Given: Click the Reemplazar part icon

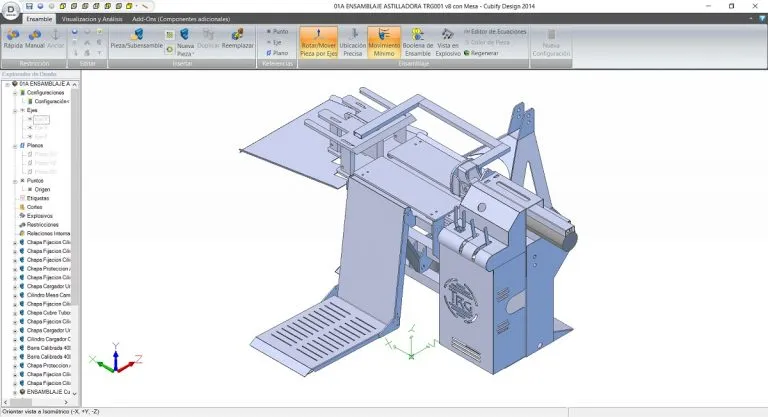Looking at the screenshot, I should (237, 39).
